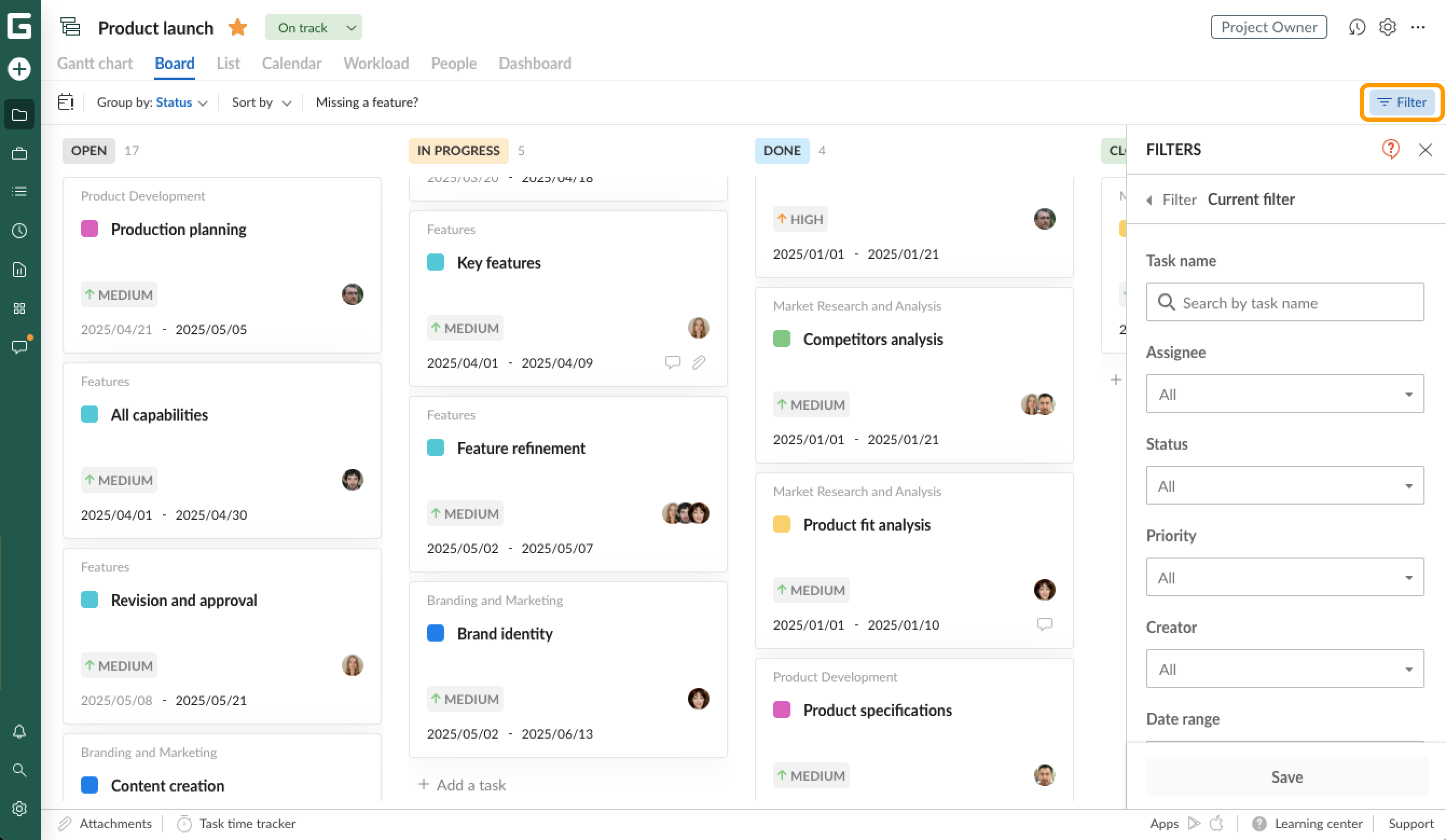Click the sidebar search magnifier icon
This screenshot has width=1446, height=840.
[x=19, y=770]
